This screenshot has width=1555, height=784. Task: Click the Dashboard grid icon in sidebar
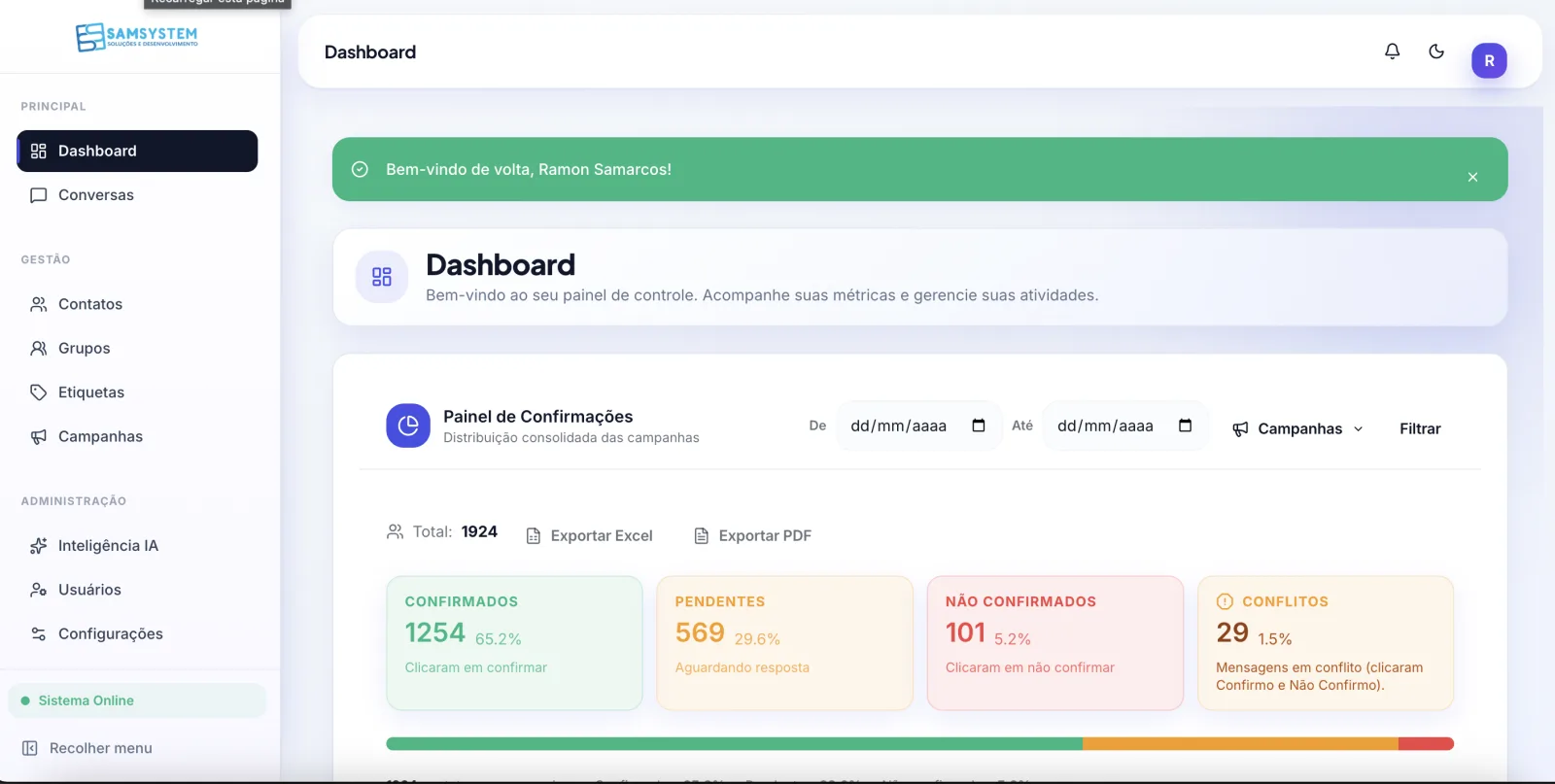(39, 151)
